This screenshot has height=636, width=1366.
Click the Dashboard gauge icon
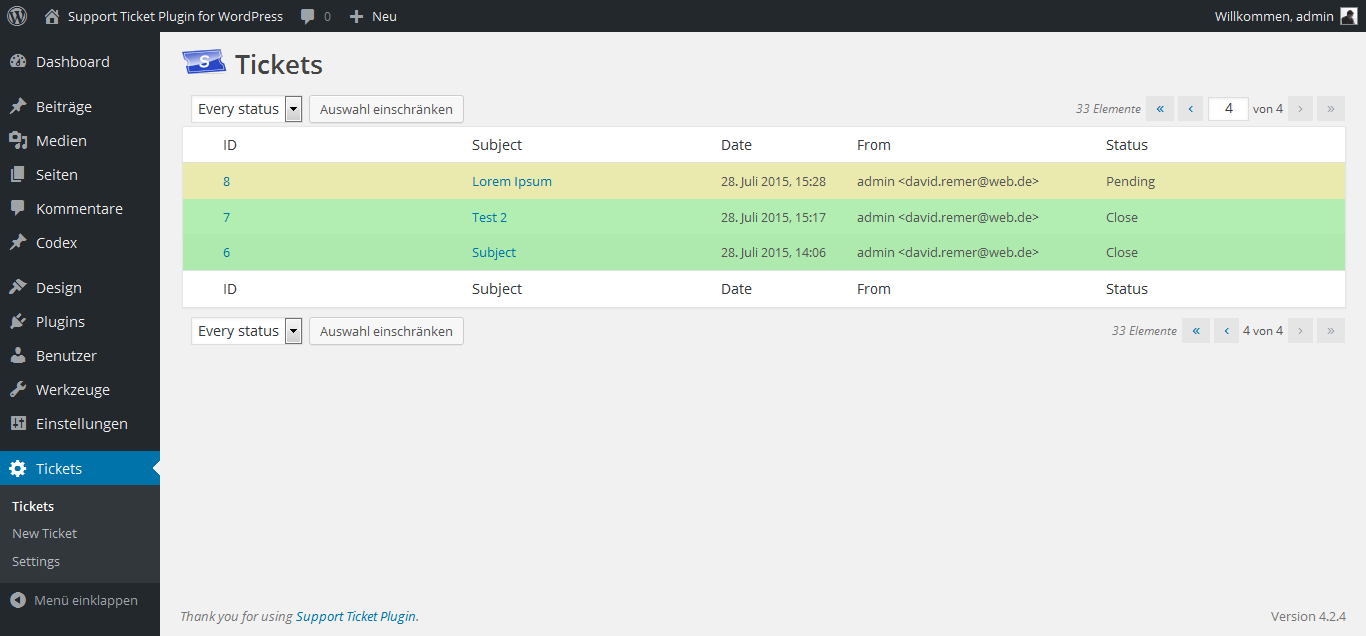(x=18, y=62)
